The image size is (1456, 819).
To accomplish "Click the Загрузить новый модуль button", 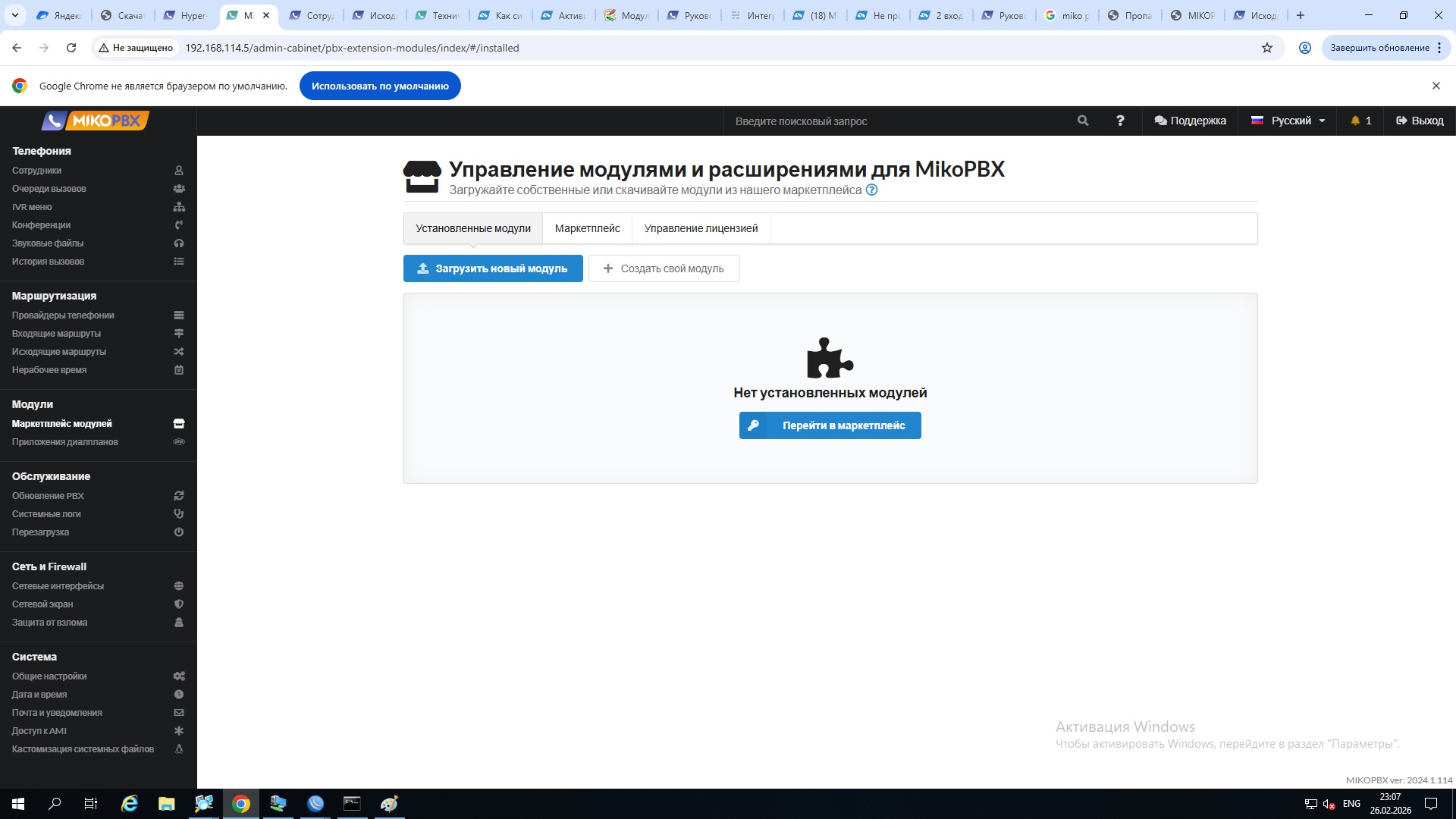I will [493, 268].
